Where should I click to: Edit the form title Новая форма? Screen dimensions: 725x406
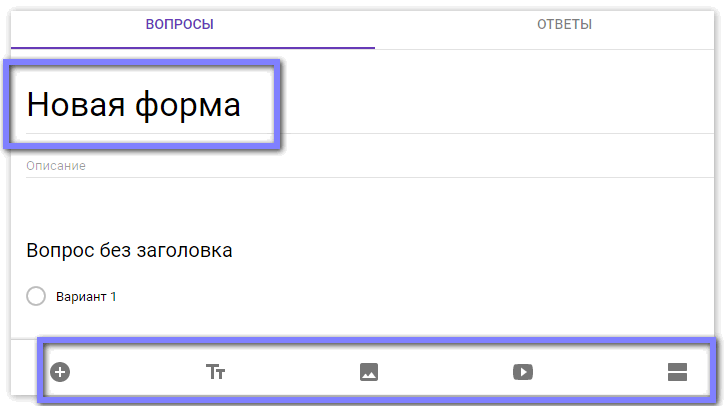click(134, 105)
